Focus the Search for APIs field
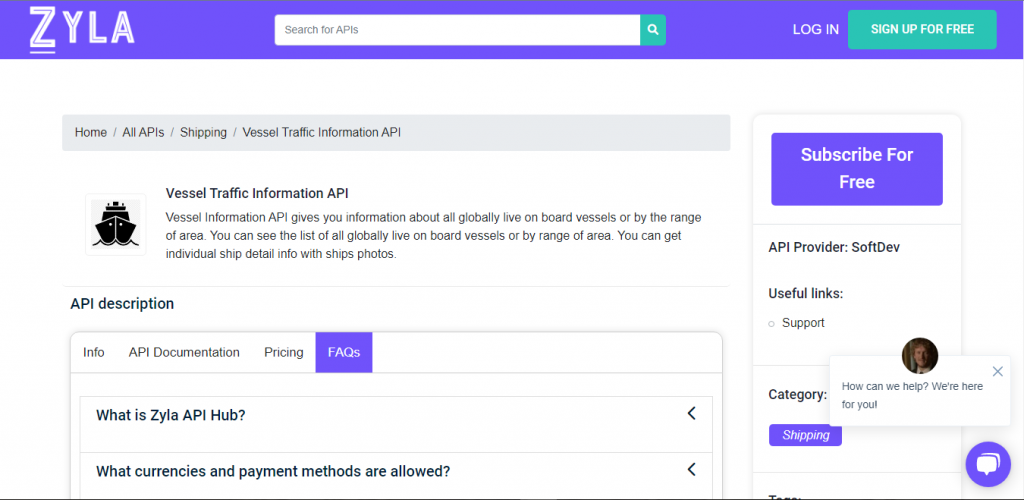The height and width of the screenshot is (500, 1024). click(457, 30)
